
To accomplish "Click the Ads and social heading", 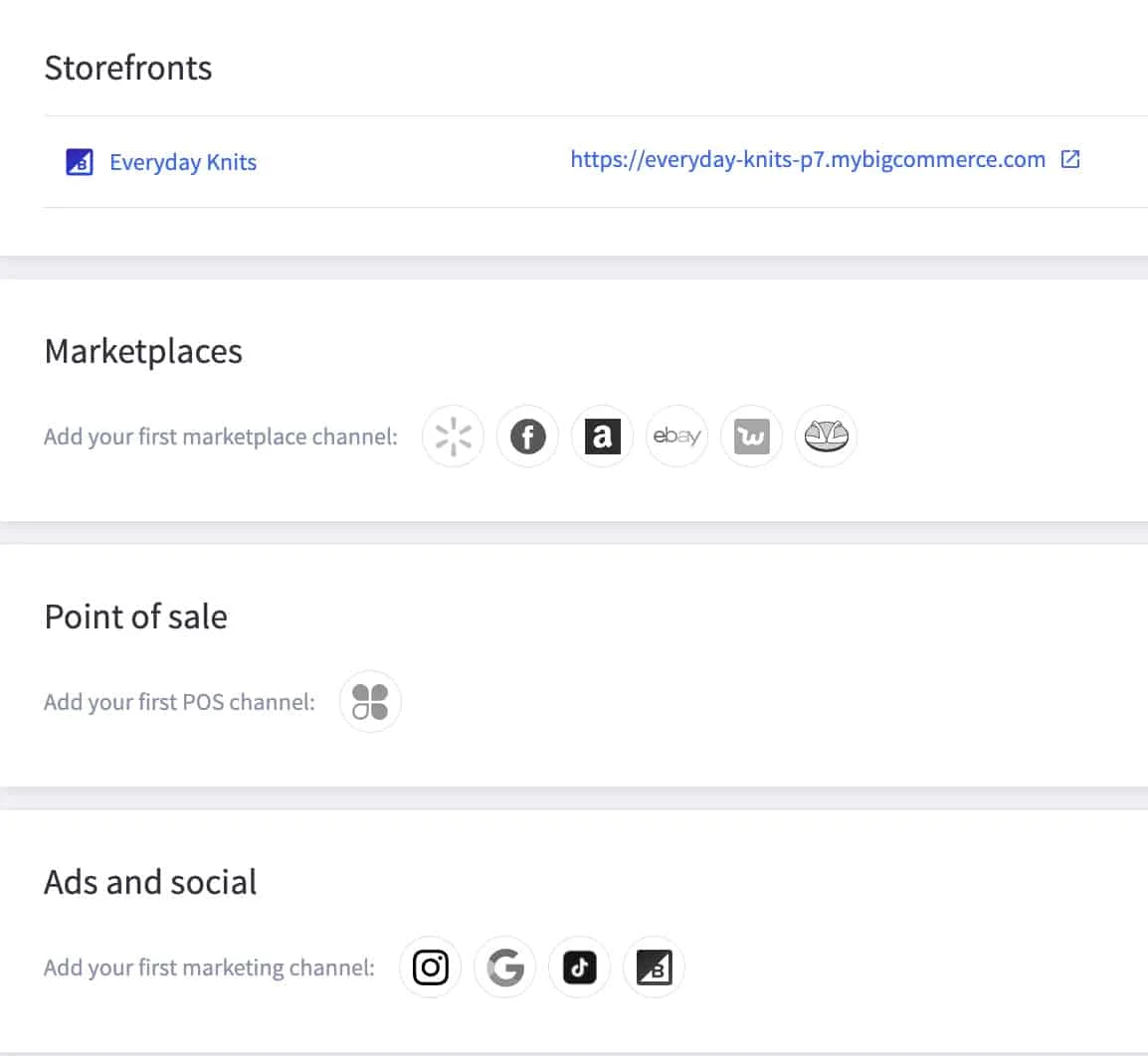I will (151, 883).
